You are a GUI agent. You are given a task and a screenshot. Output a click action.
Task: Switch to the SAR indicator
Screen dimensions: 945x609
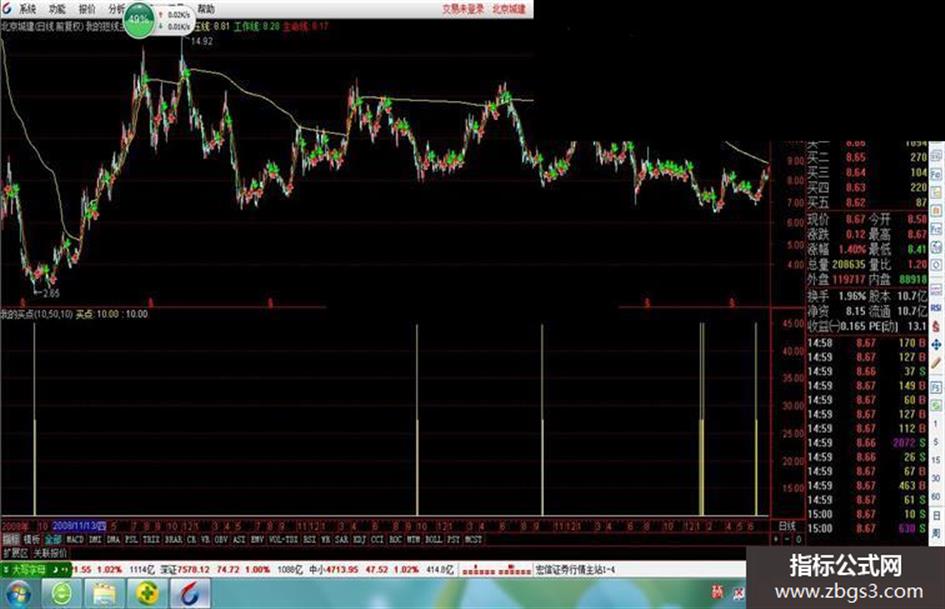pyautogui.click(x=341, y=539)
